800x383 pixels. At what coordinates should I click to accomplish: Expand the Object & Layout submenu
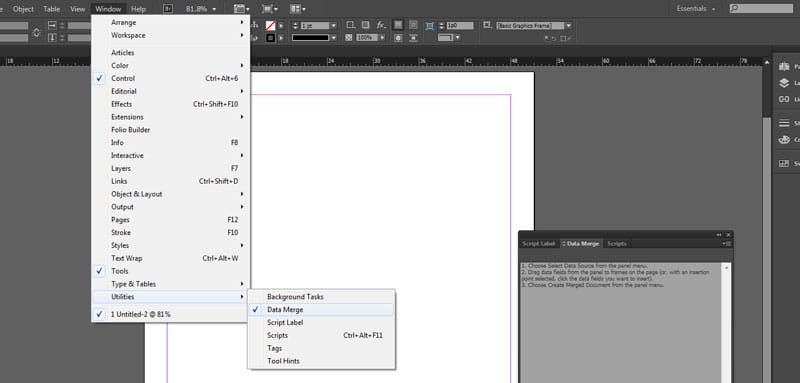[171, 194]
